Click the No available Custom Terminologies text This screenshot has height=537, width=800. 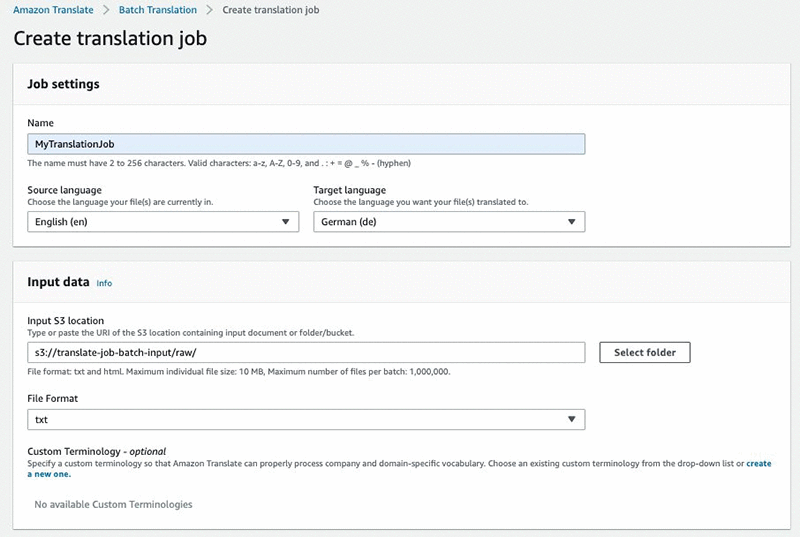[x=113, y=504]
